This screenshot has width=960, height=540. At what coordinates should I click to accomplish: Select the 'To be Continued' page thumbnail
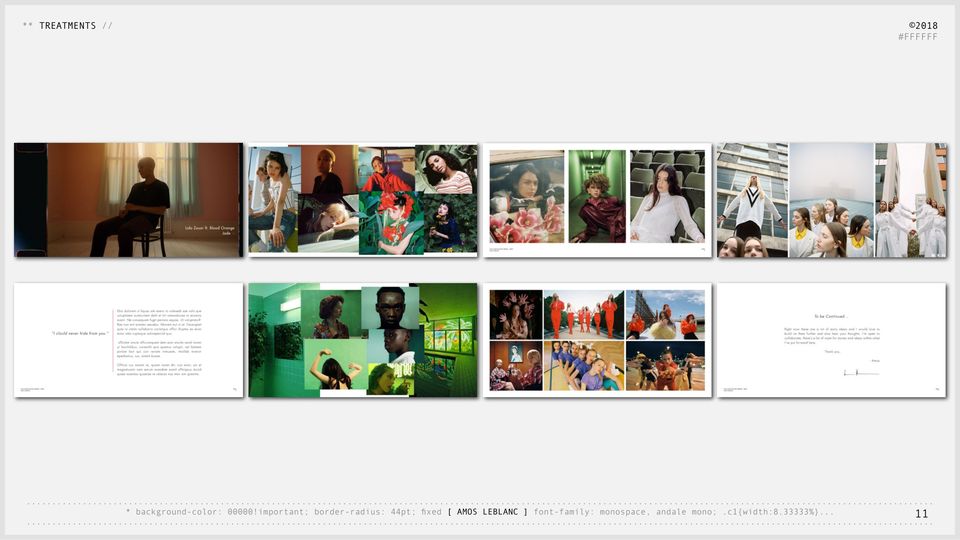(832, 340)
